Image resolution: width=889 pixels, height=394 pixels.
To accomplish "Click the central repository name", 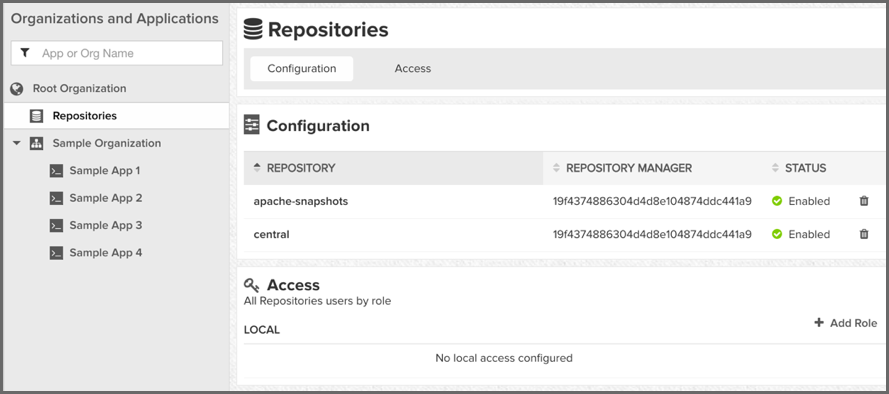I will coord(271,234).
